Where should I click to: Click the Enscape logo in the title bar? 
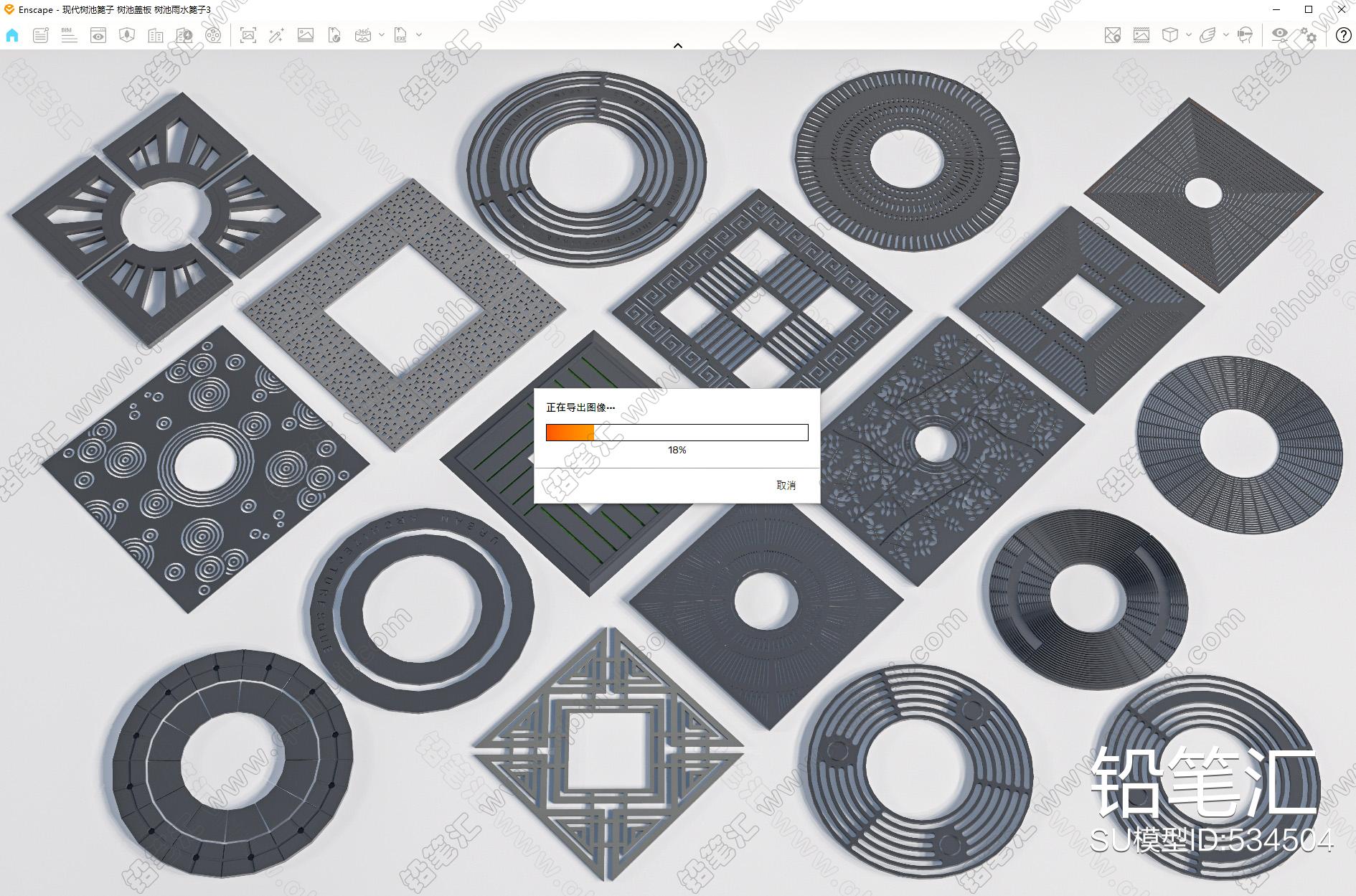[9, 9]
